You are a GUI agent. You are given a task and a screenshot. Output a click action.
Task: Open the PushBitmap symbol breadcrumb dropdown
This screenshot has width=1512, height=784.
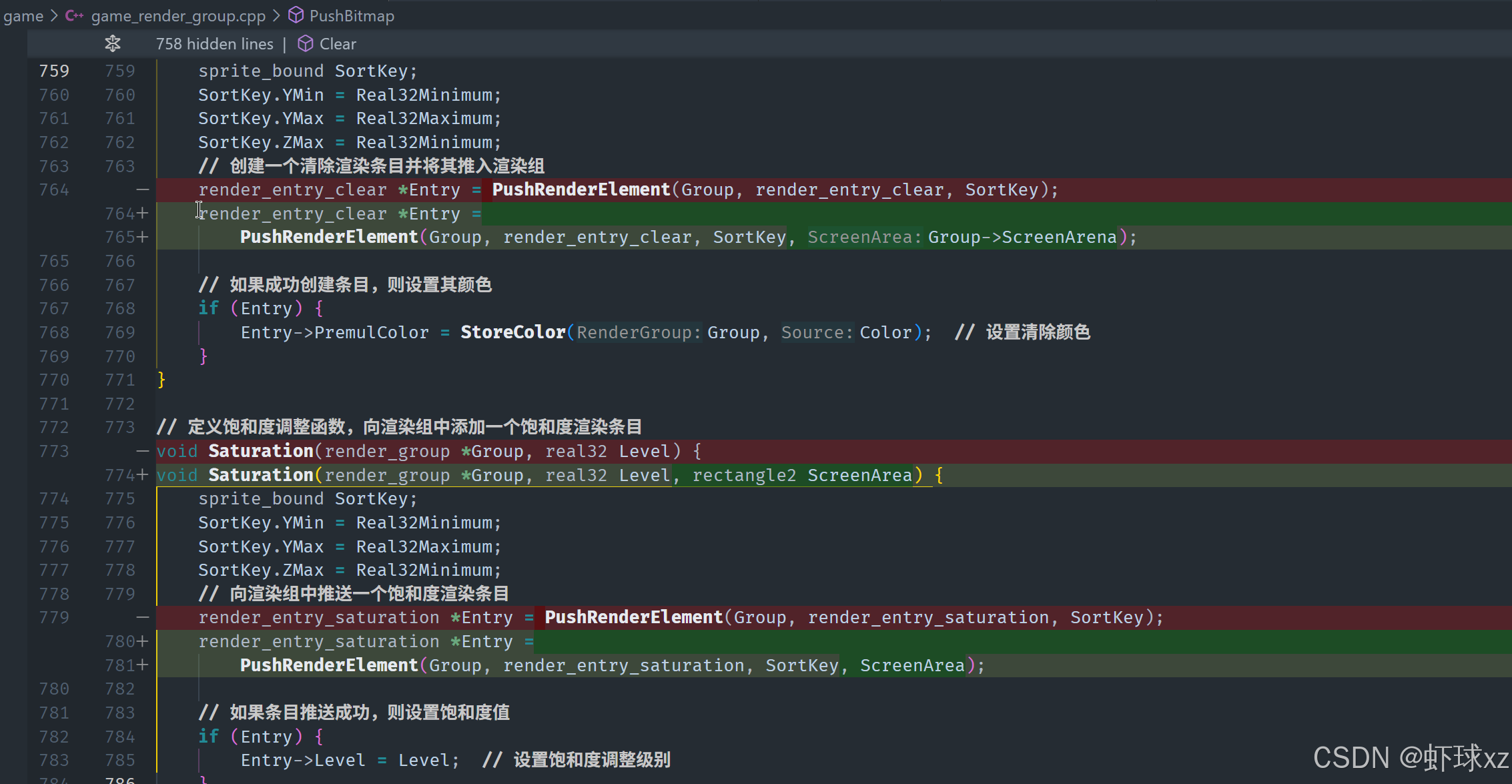[351, 15]
